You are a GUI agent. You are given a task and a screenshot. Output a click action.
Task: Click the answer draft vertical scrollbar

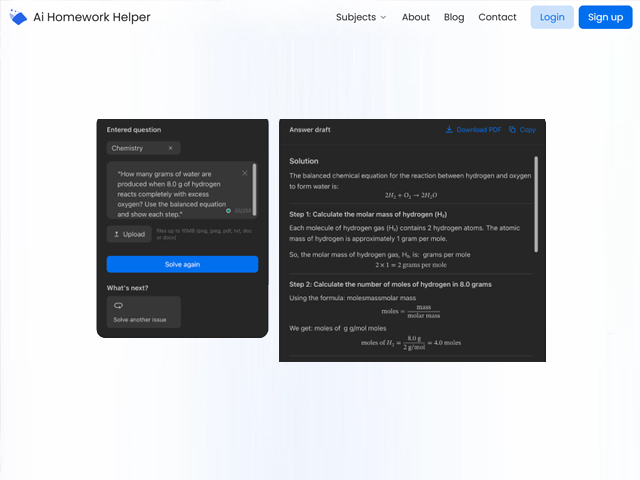(x=538, y=210)
